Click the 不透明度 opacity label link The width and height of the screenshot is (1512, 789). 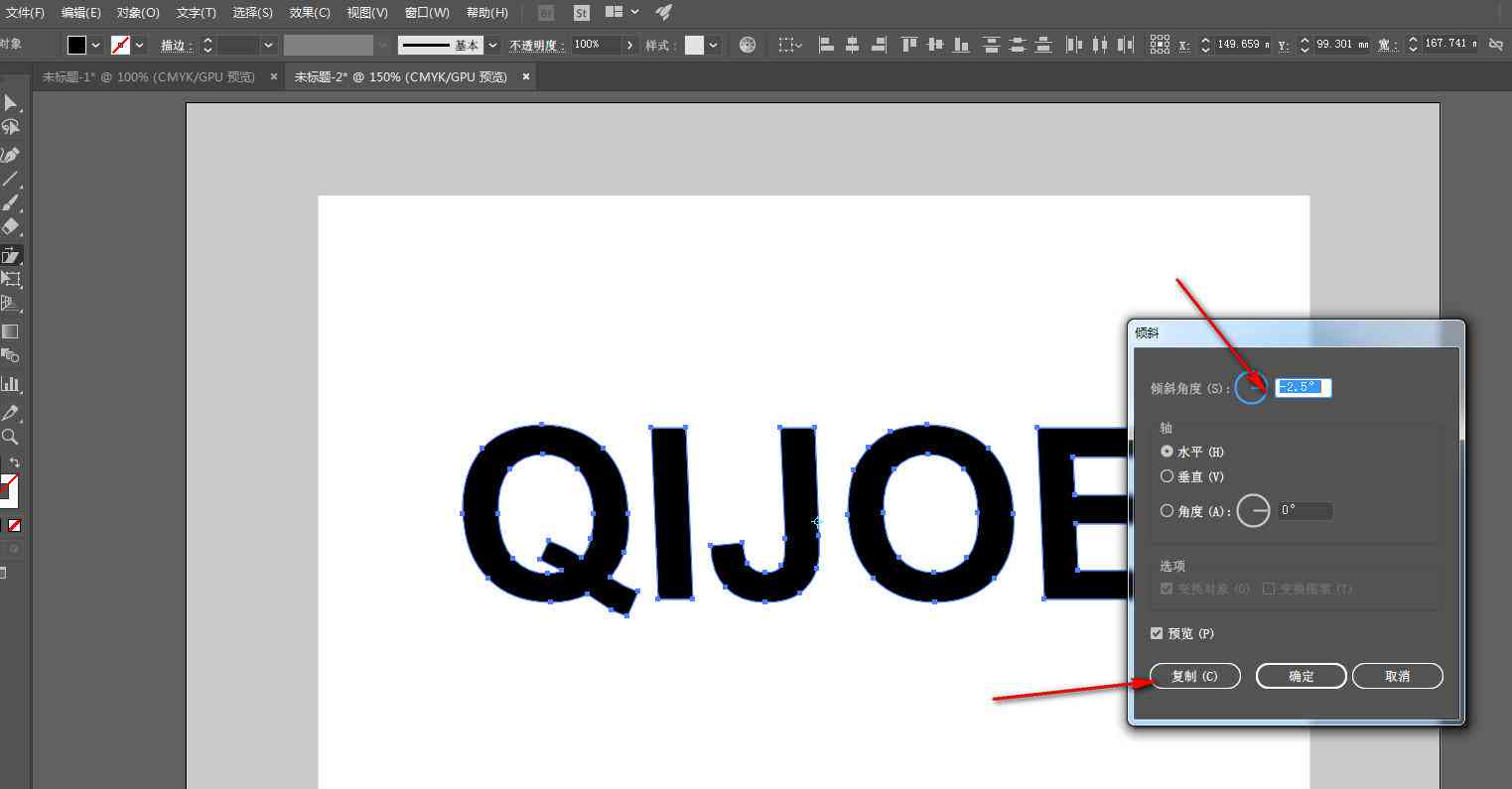537,46
